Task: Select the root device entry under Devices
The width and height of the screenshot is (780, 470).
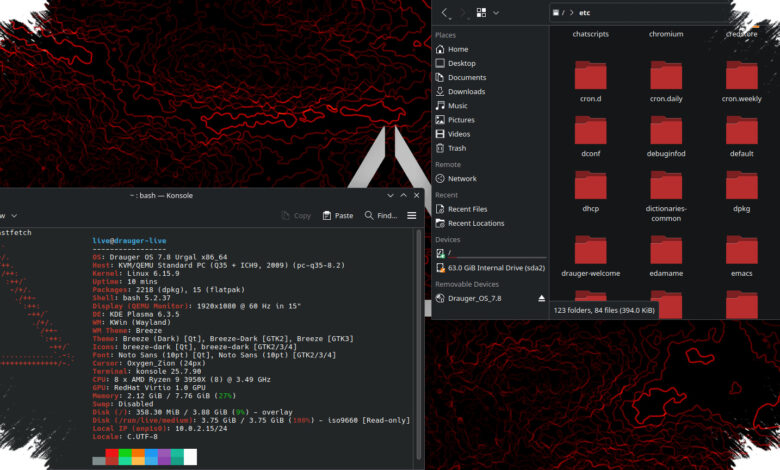Action: (x=490, y=254)
